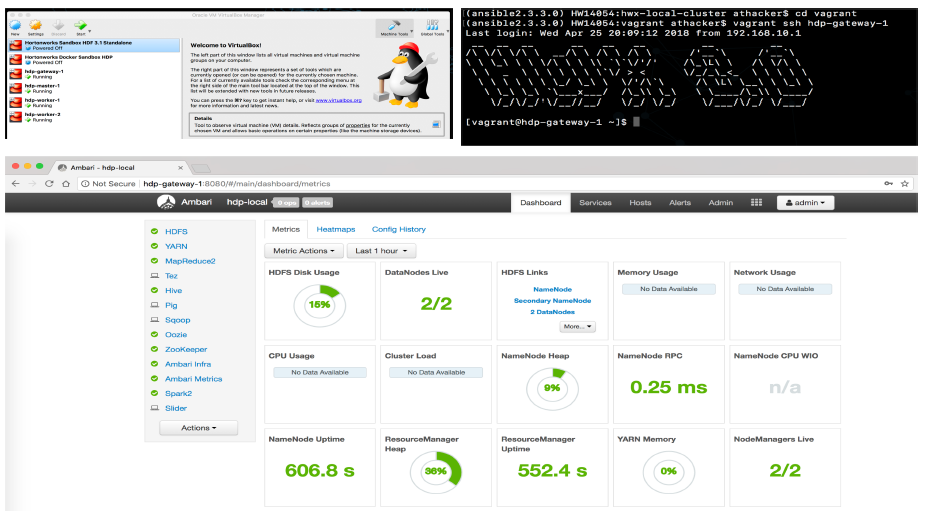Select the Metrics sub-tab

click(286, 229)
